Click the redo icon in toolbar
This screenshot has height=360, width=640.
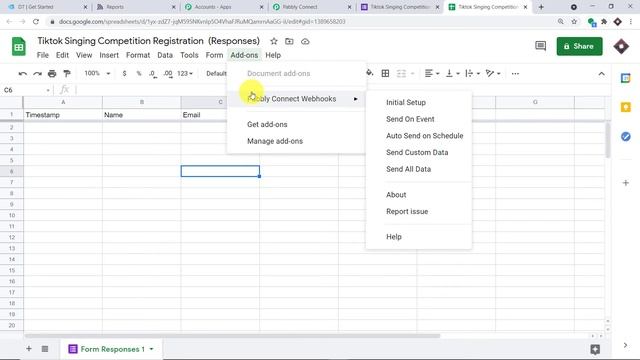pyautogui.click(x=38, y=73)
